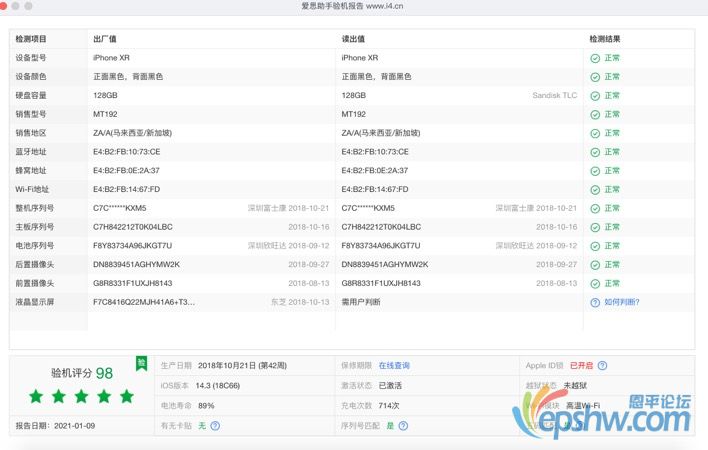Select 出厂值 Bluetooth address E4:B2:FB:10:73:CE
This screenshot has width=708, height=450.
(x=126, y=152)
